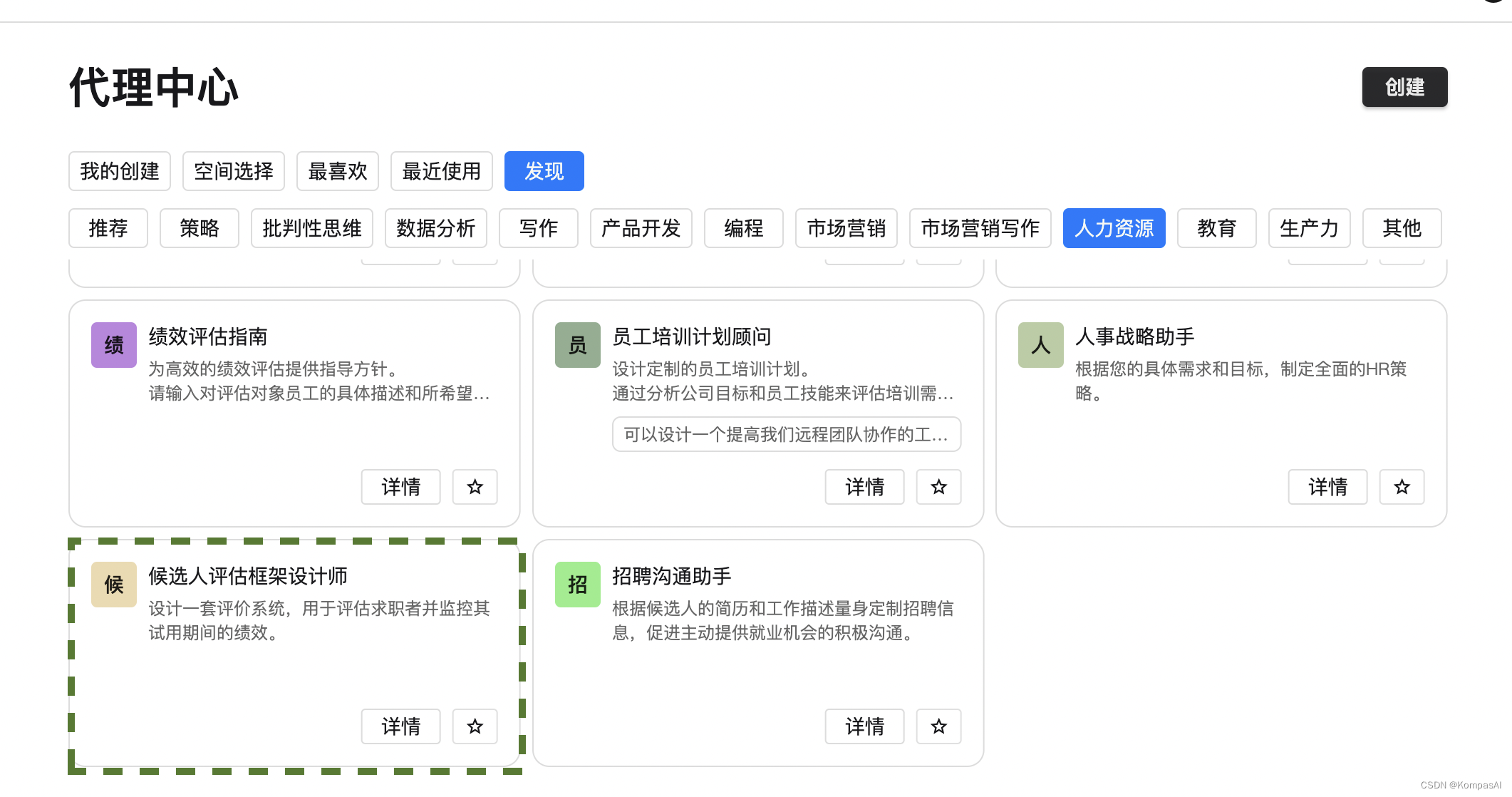Click the 人 avatar icon
The width and height of the screenshot is (1512, 797).
[x=1040, y=345]
